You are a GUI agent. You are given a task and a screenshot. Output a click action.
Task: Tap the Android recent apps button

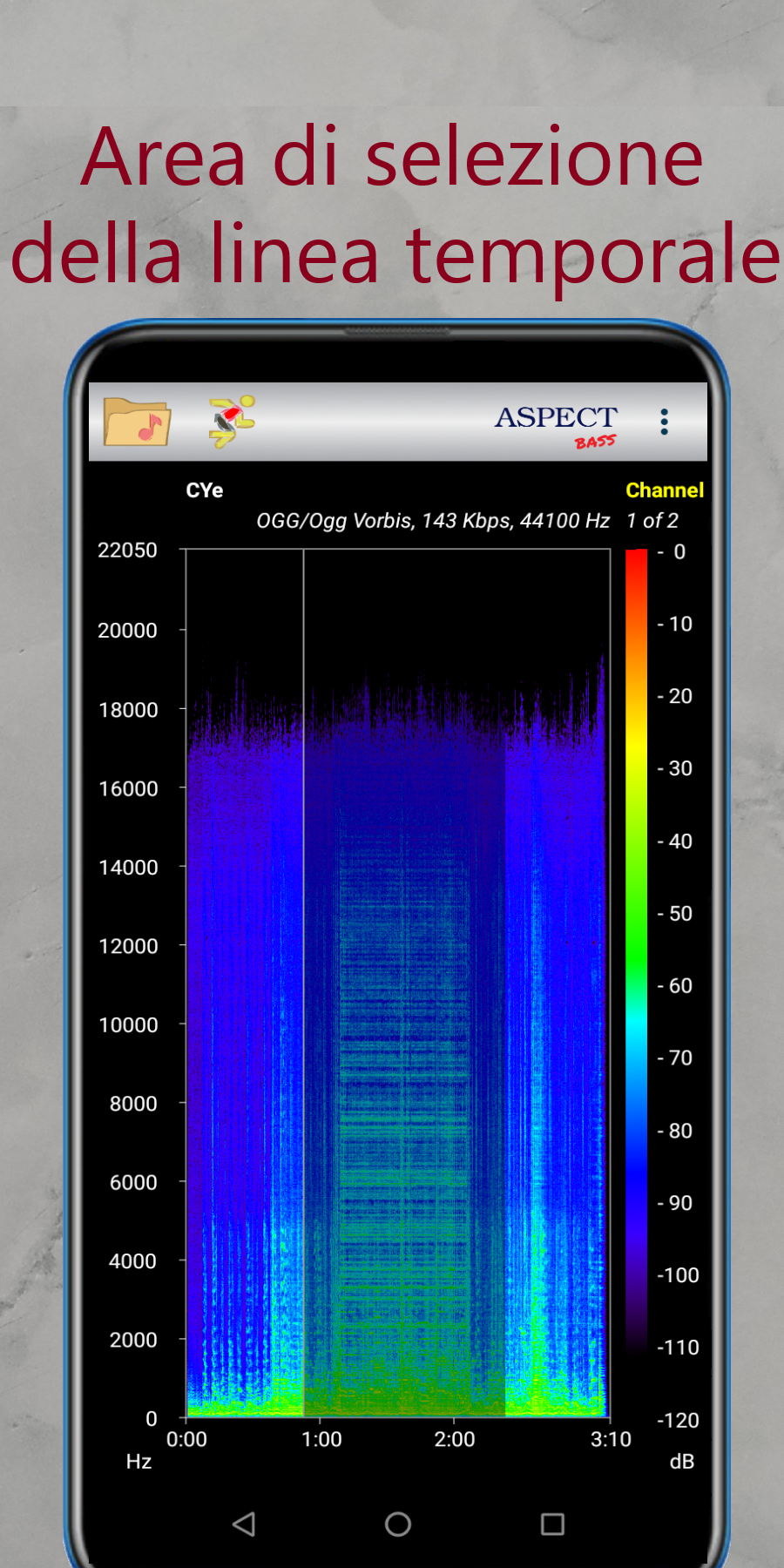point(552,1524)
